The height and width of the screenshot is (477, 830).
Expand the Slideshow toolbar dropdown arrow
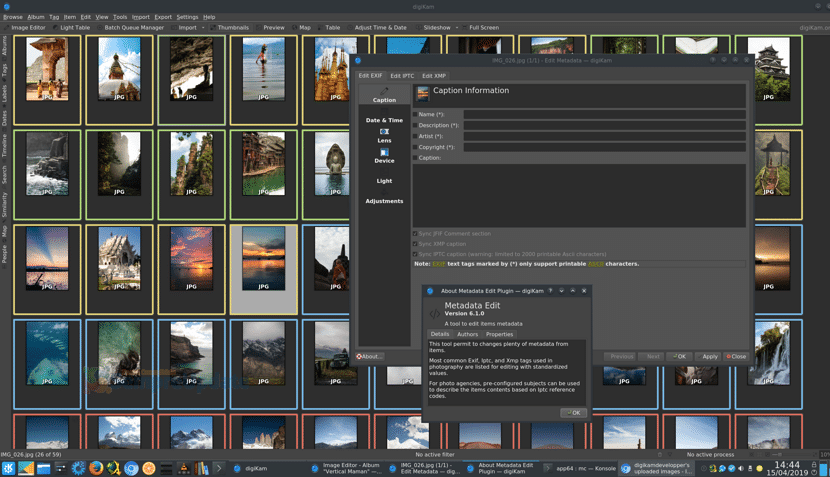click(457, 28)
